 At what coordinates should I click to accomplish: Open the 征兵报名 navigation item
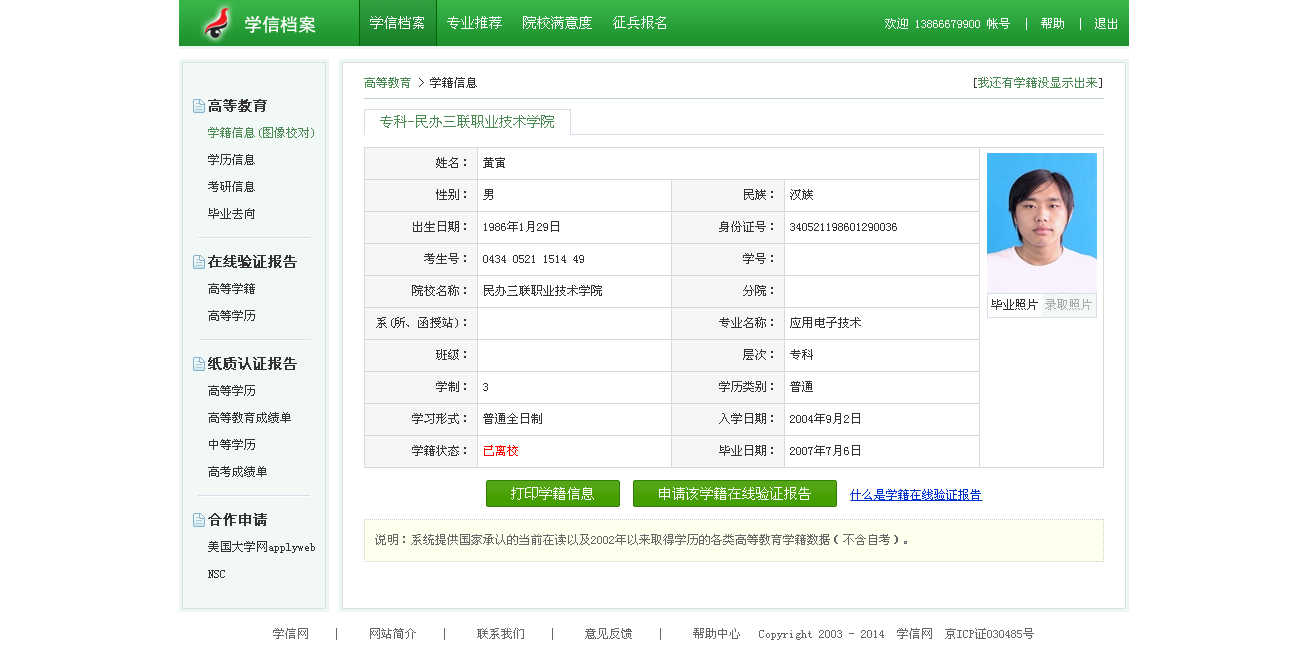[x=640, y=23]
